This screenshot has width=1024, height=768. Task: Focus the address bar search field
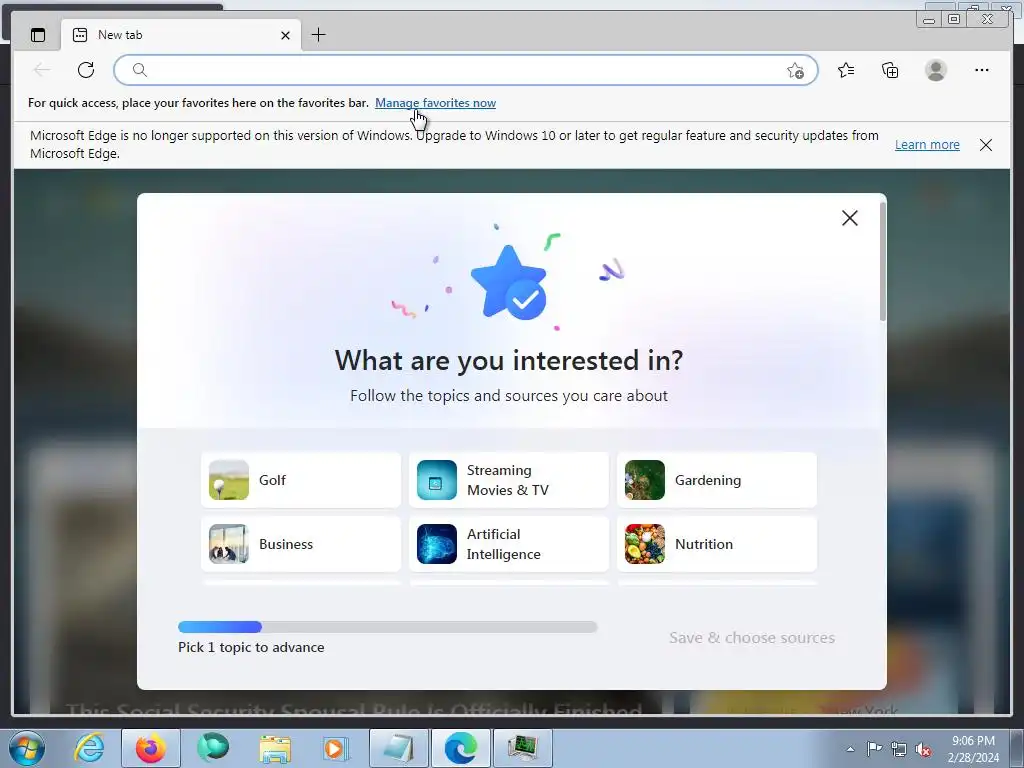[x=466, y=70]
